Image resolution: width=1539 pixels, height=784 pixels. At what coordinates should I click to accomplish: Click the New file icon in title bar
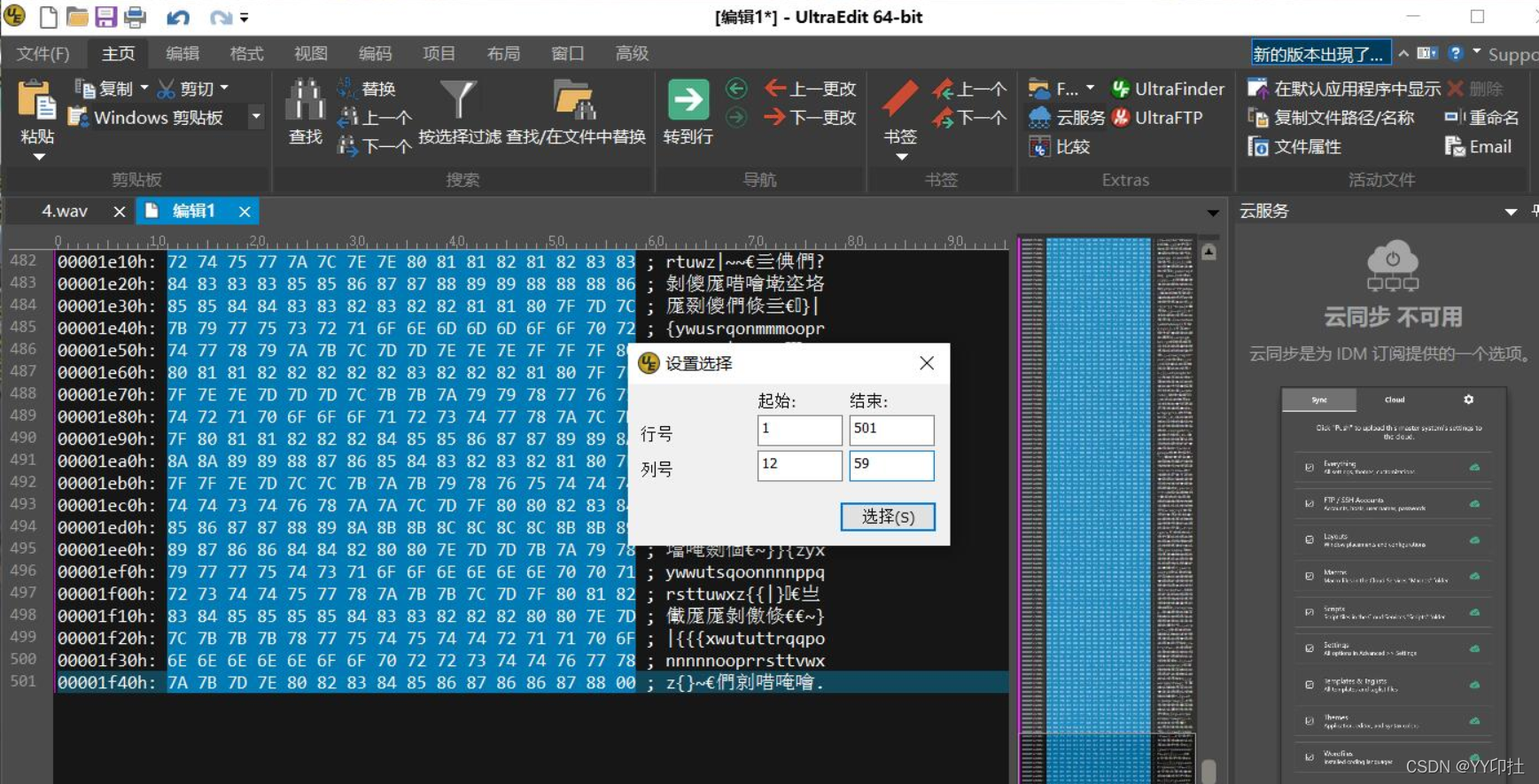click(49, 17)
